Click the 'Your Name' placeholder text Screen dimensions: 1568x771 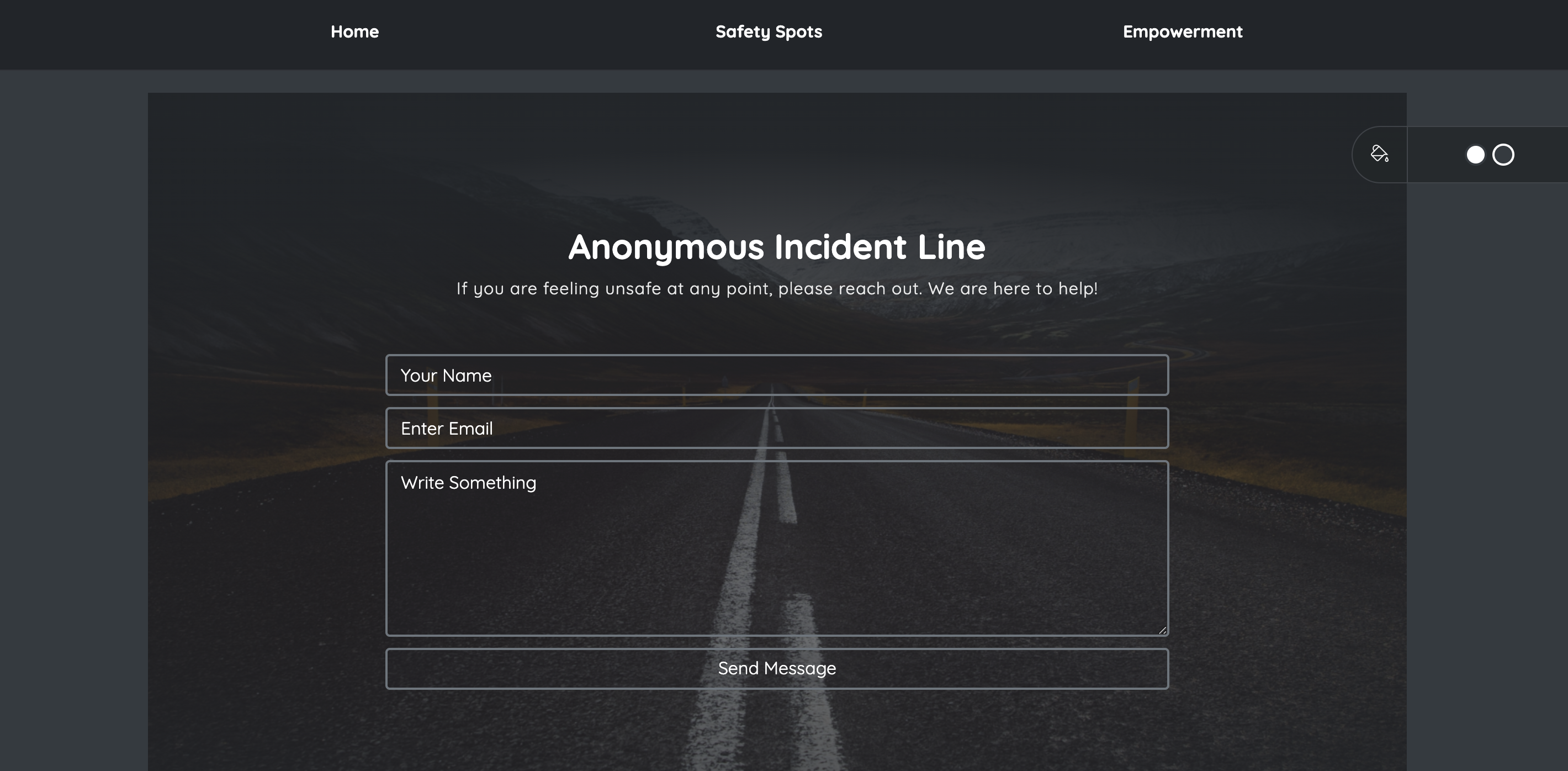[x=446, y=376]
